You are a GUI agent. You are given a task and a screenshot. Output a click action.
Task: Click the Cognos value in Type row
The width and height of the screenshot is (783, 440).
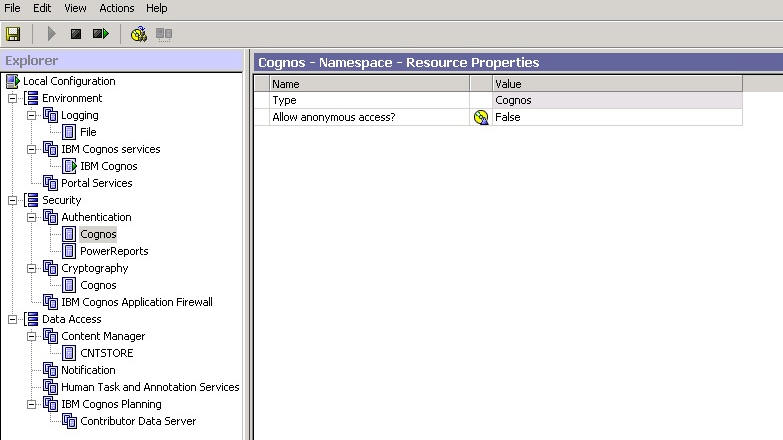click(x=617, y=100)
